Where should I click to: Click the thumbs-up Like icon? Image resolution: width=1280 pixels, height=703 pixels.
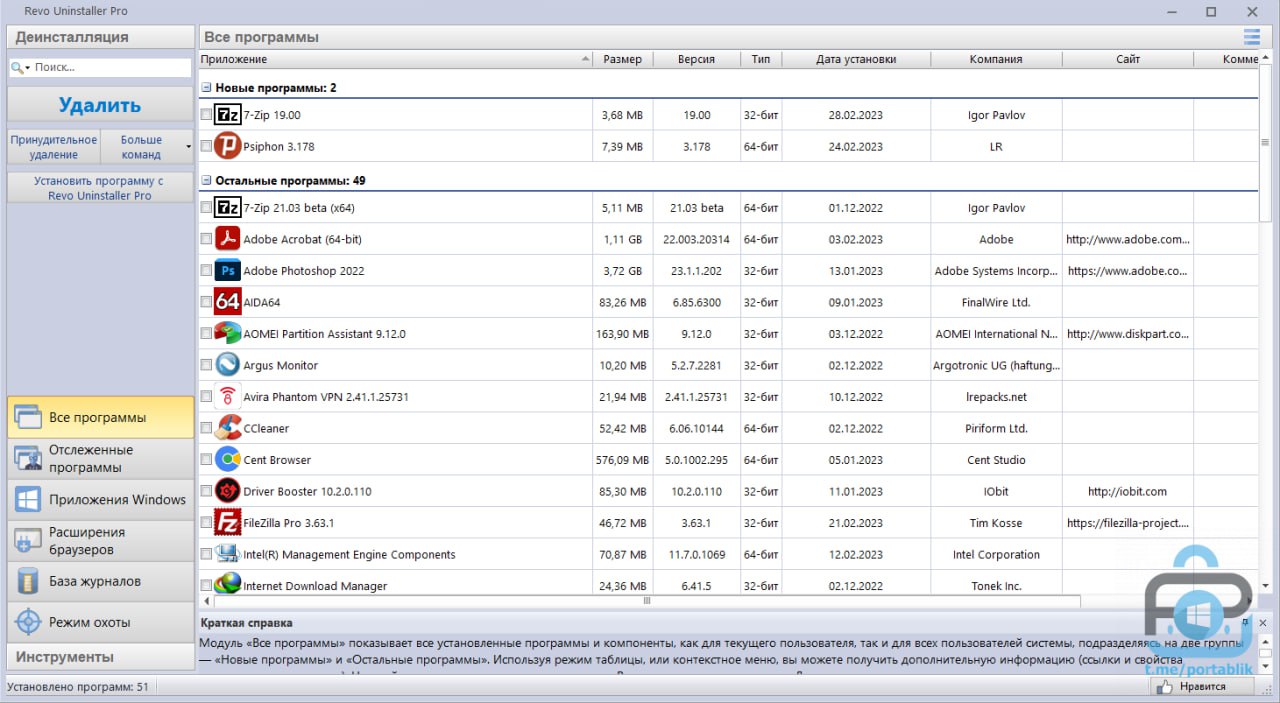click(x=1164, y=687)
